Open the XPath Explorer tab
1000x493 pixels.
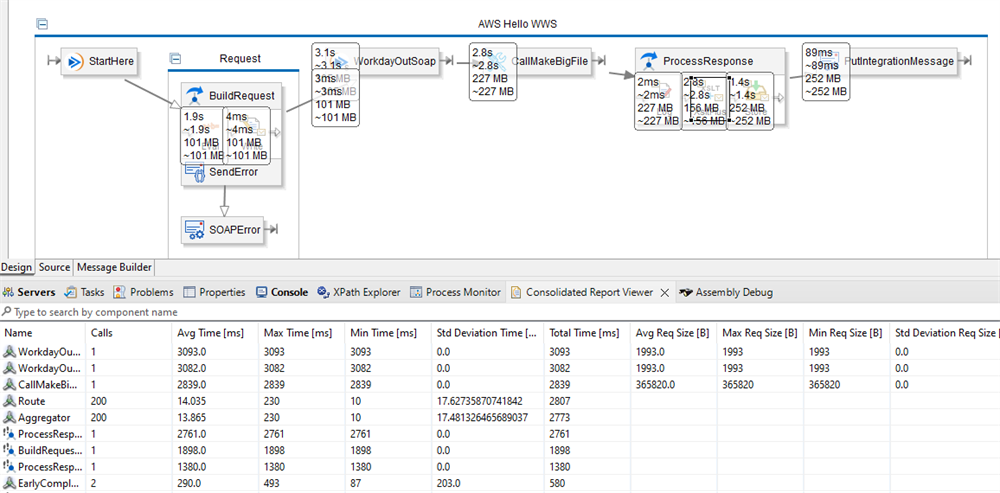(359, 292)
